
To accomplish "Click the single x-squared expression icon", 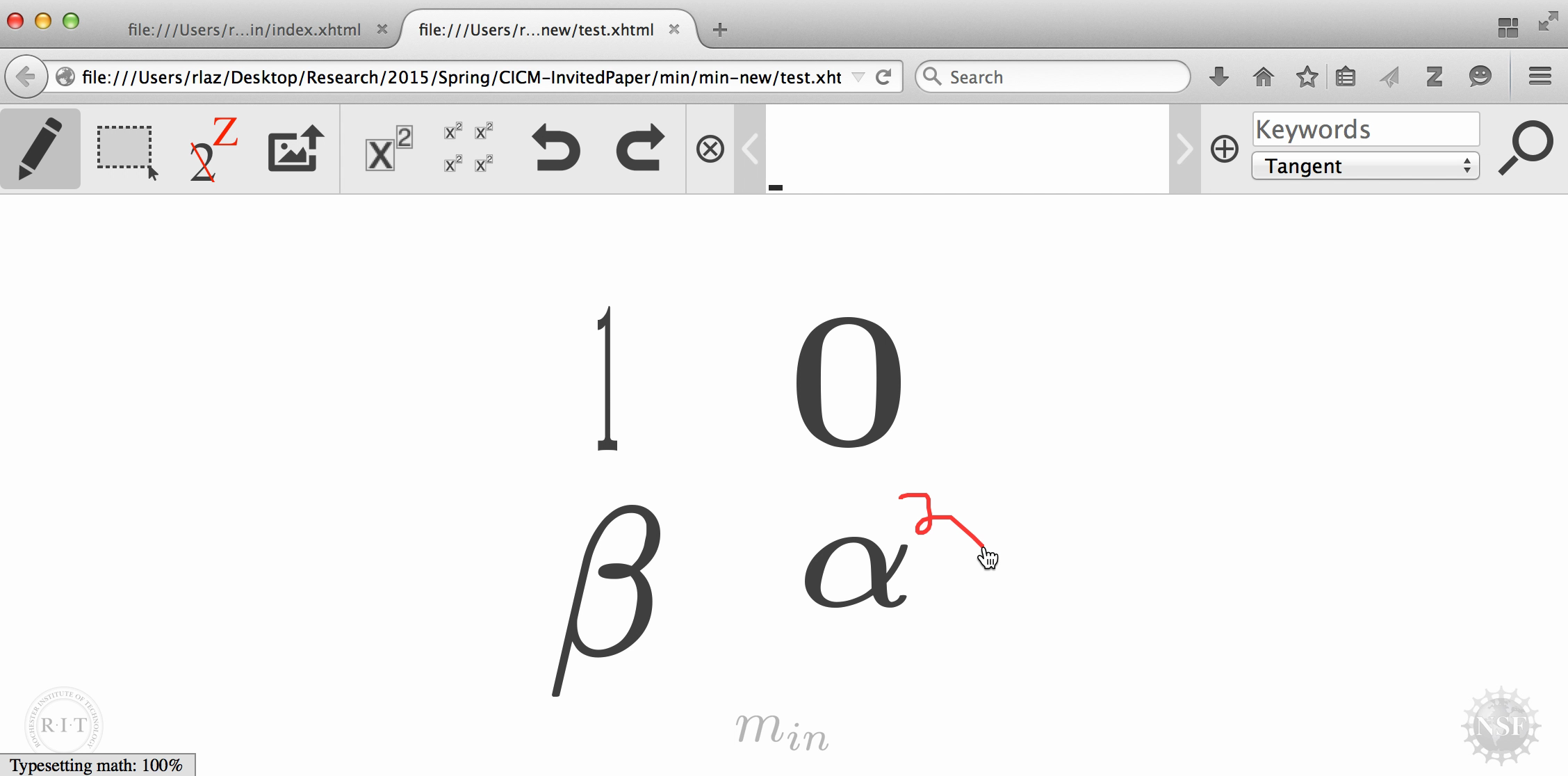I will point(388,149).
